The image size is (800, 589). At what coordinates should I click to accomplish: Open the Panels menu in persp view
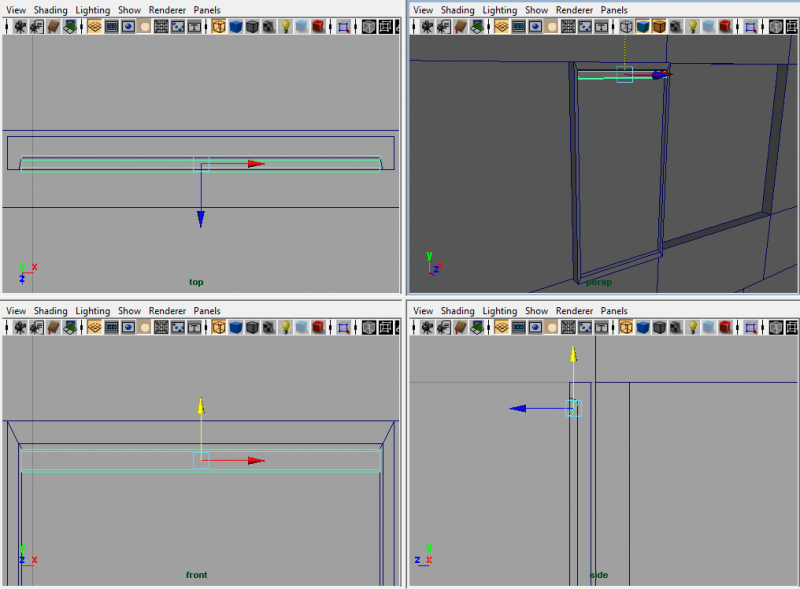pos(614,10)
